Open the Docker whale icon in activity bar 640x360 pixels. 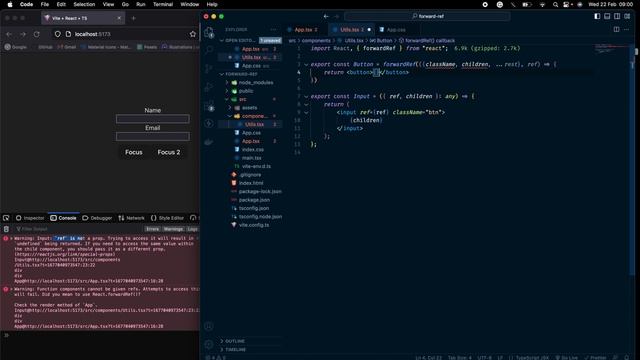209,142
